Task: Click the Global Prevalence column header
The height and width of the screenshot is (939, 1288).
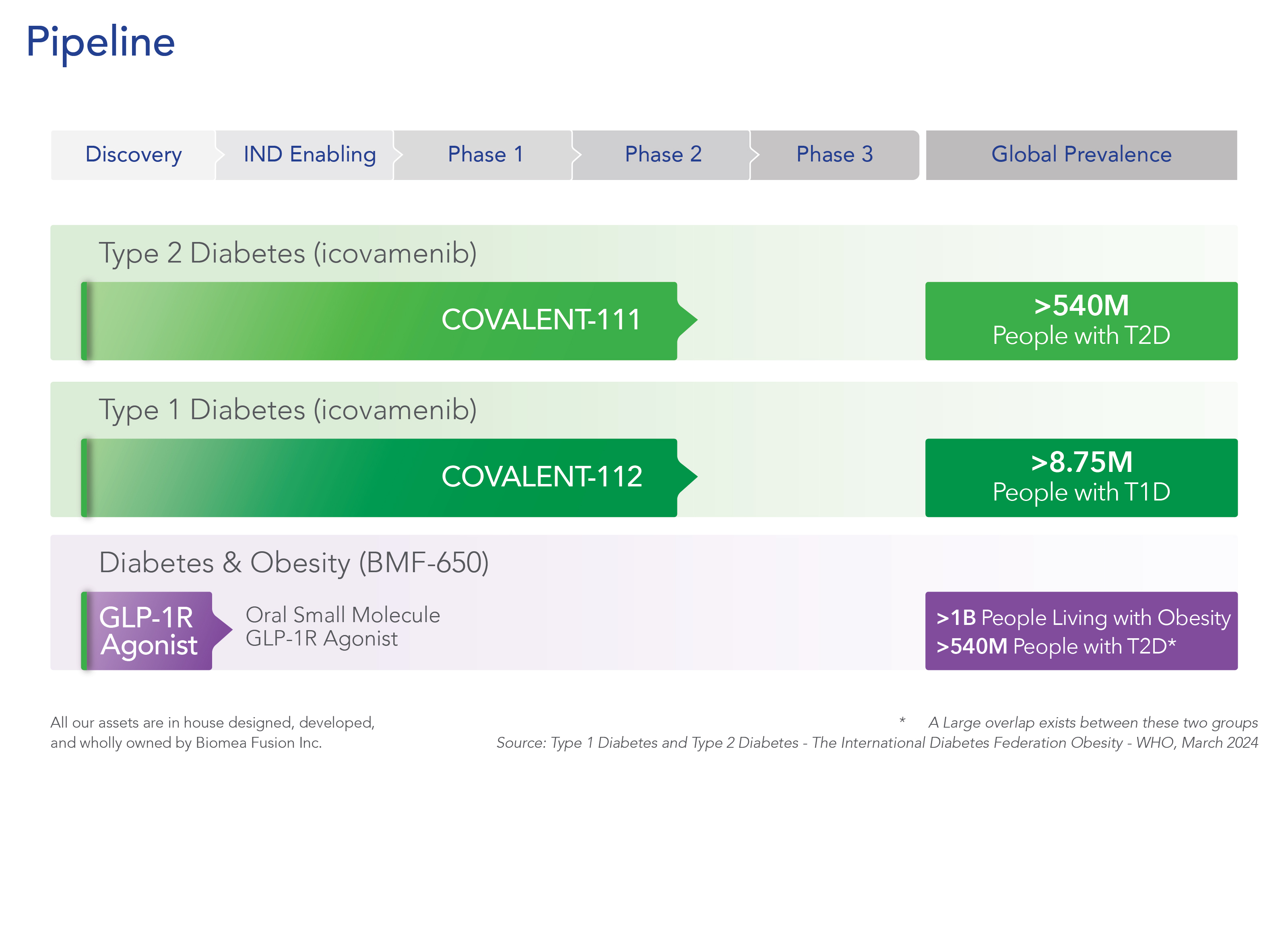Action: point(1081,155)
